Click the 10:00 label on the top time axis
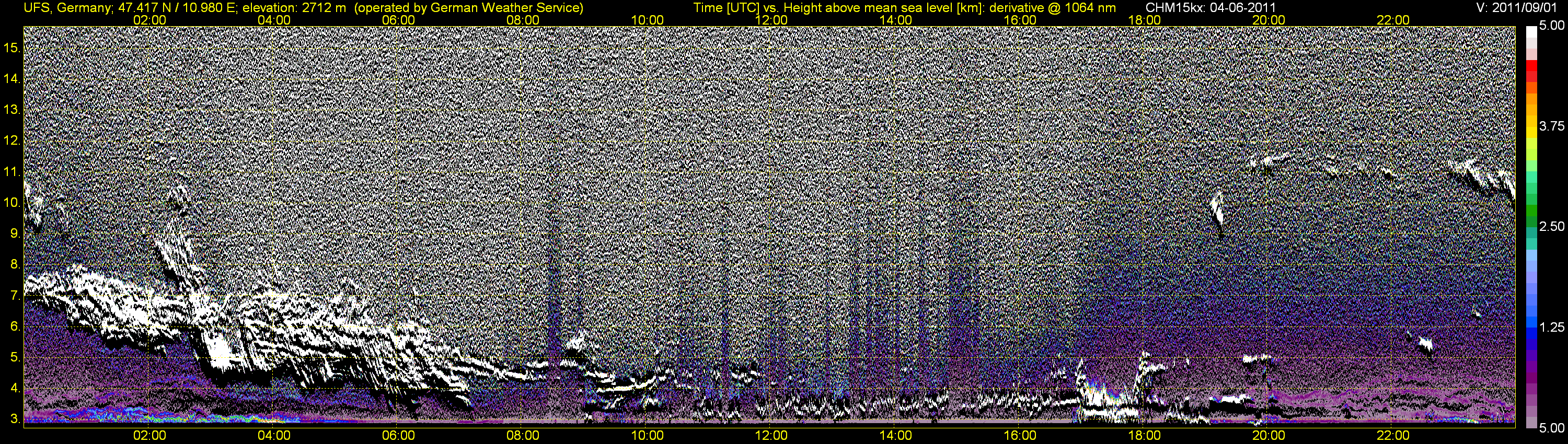Viewport: 1568px width, 444px height. pyautogui.click(x=647, y=20)
